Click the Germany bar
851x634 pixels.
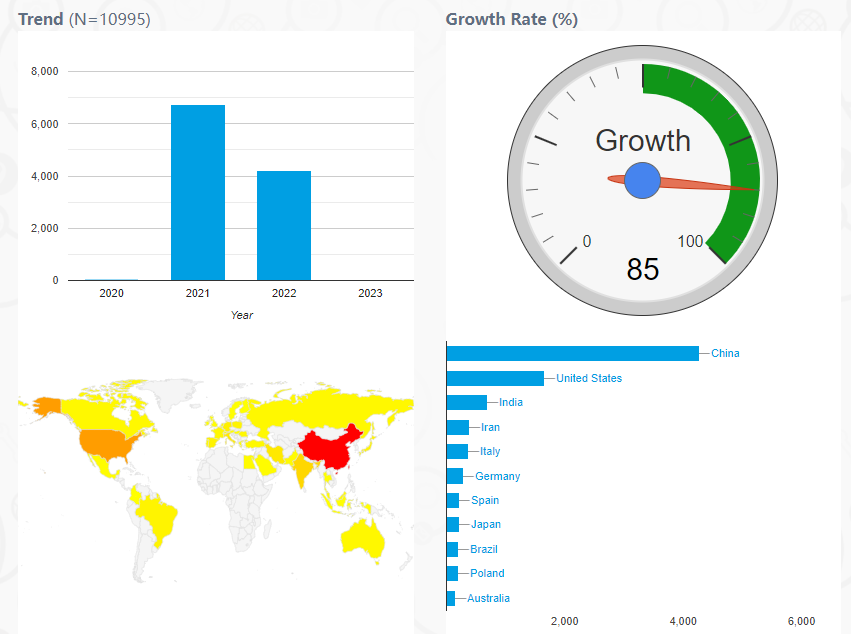(x=455, y=476)
